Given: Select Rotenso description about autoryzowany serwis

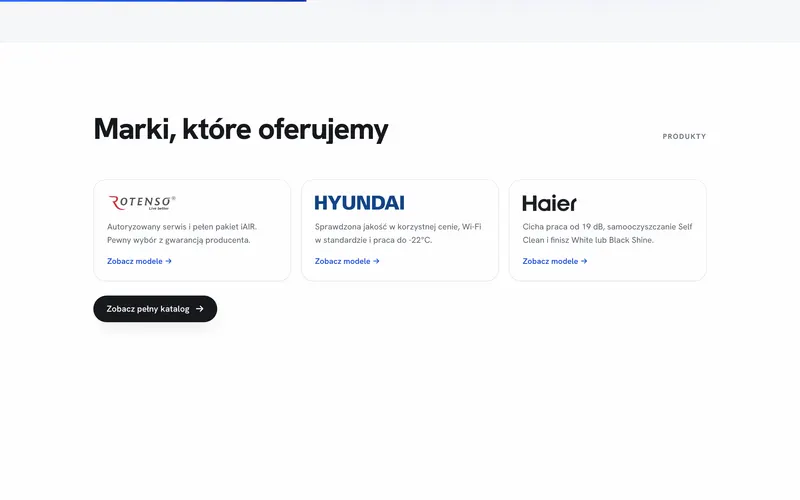Looking at the screenshot, I should coord(182,233).
